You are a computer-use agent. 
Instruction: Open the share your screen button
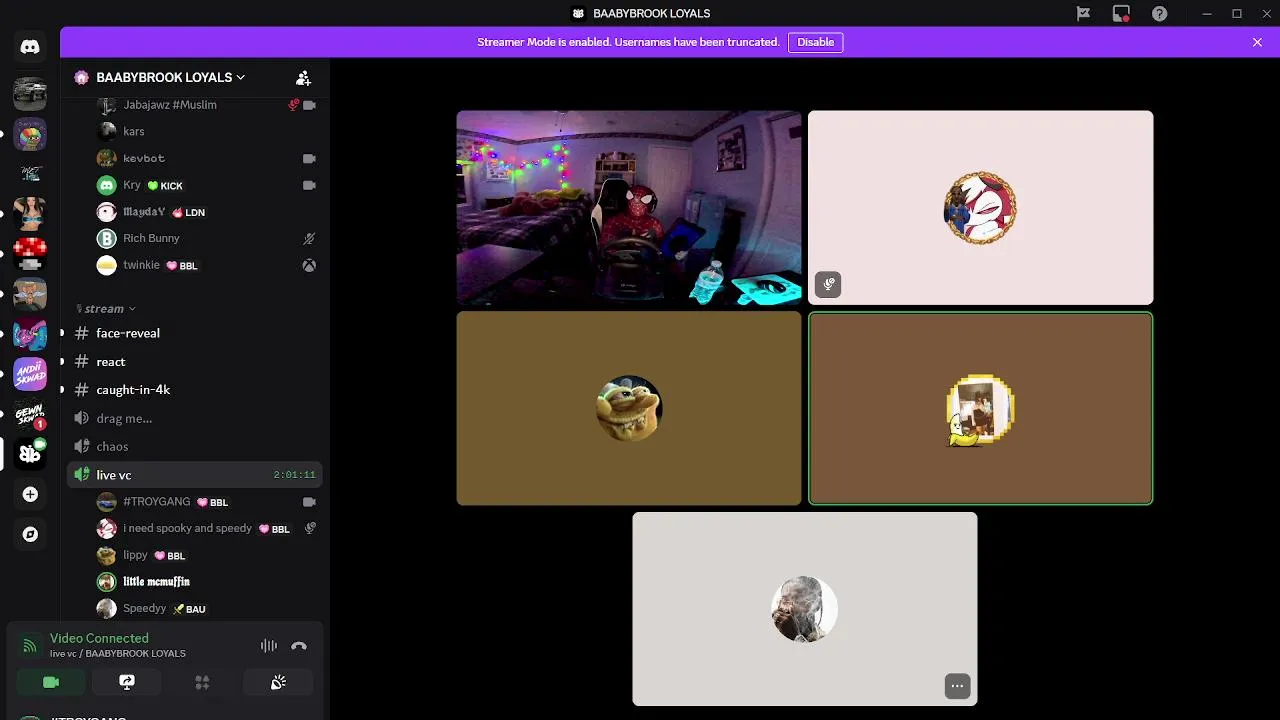(x=127, y=682)
